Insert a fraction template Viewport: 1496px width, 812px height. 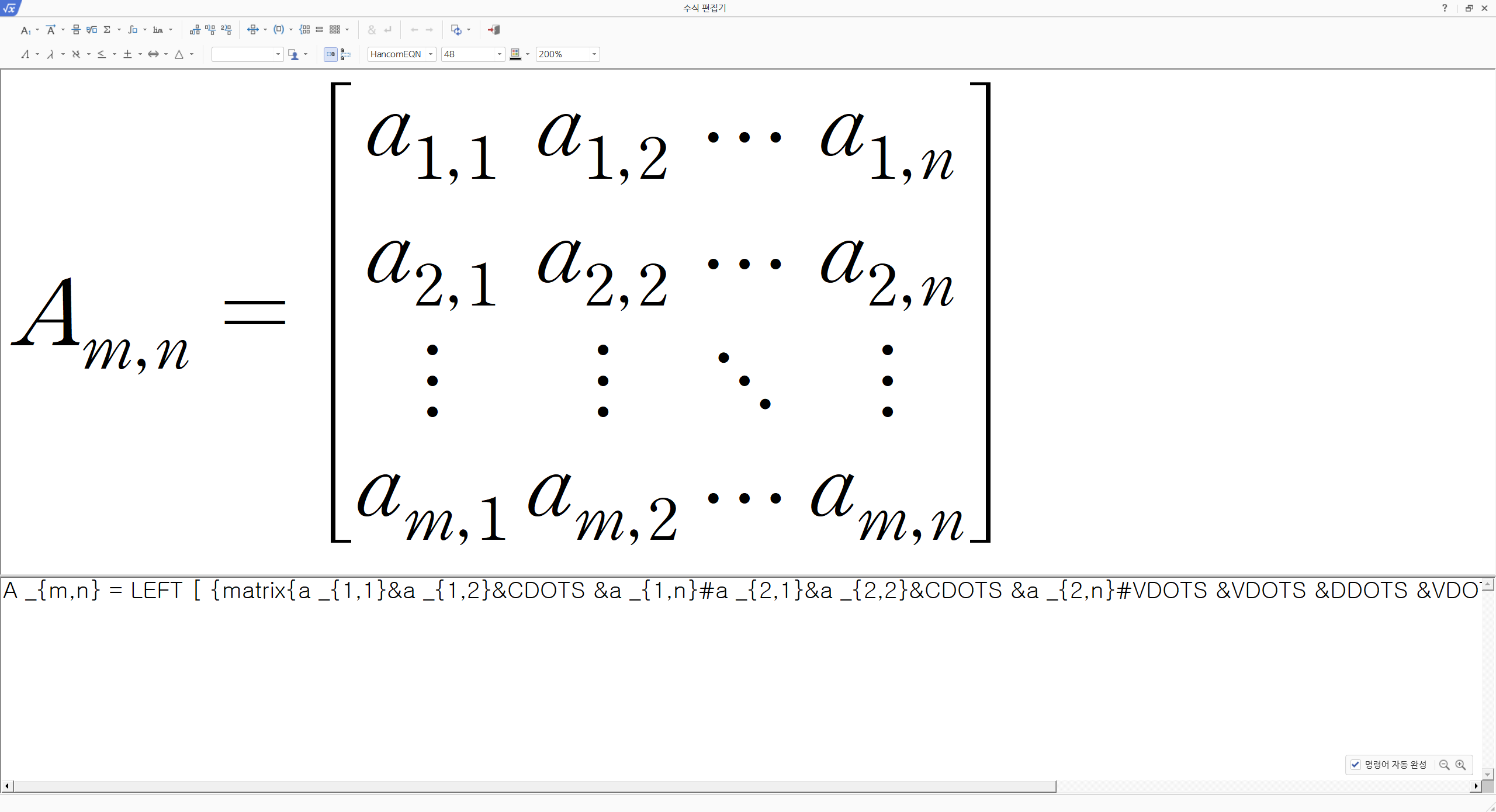(76, 30)
